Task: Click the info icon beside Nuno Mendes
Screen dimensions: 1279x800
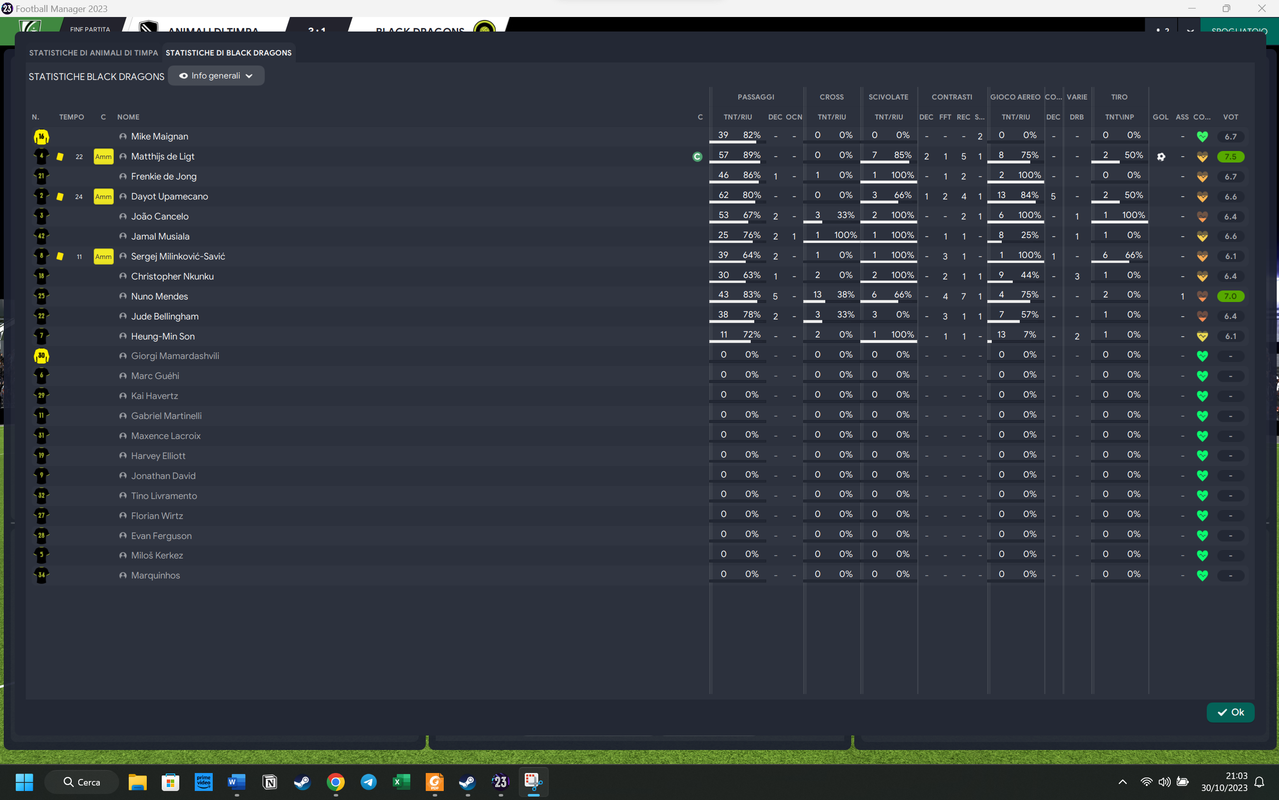Action: (x=123, y=296)
